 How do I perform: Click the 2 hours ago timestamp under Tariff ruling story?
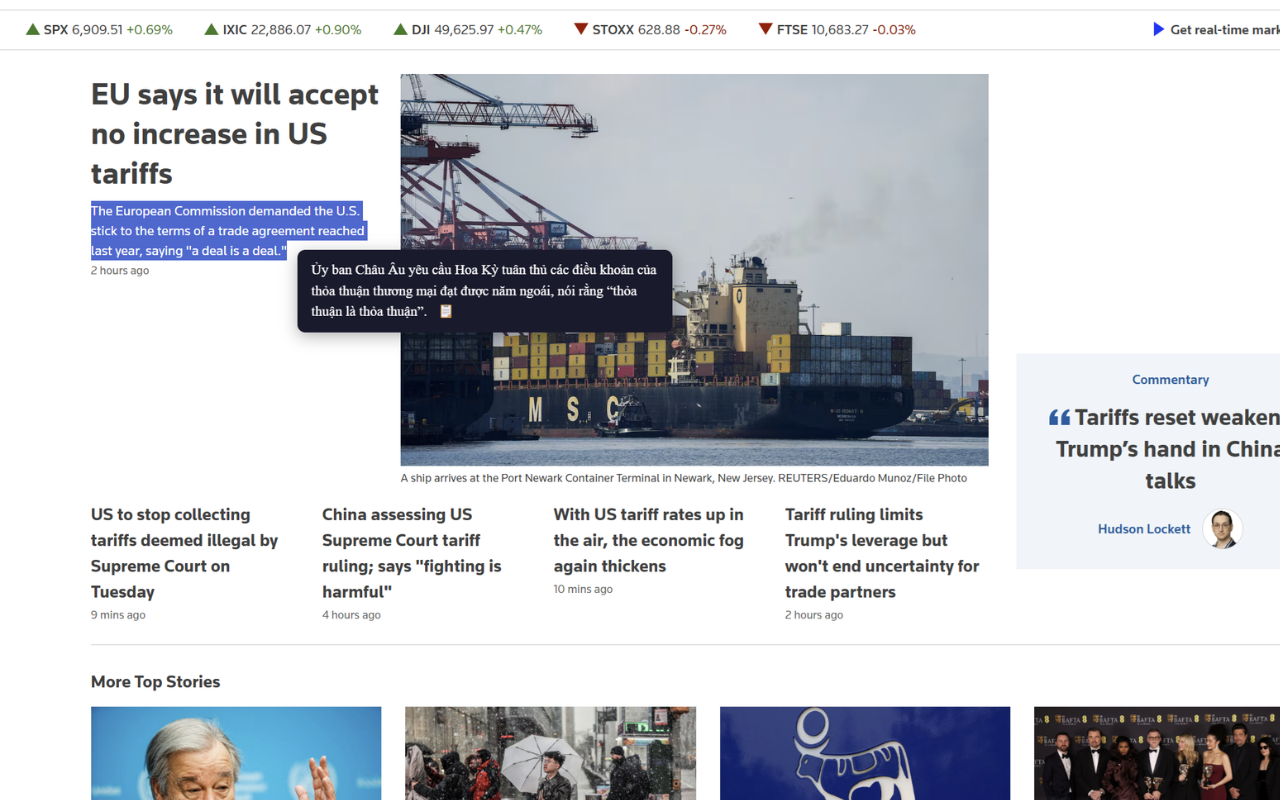814,615
